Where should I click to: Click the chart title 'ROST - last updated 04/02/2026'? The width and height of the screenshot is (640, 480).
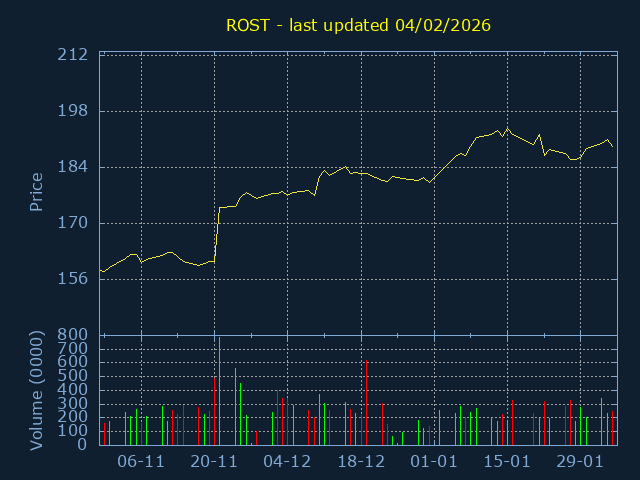coord(358,25)
